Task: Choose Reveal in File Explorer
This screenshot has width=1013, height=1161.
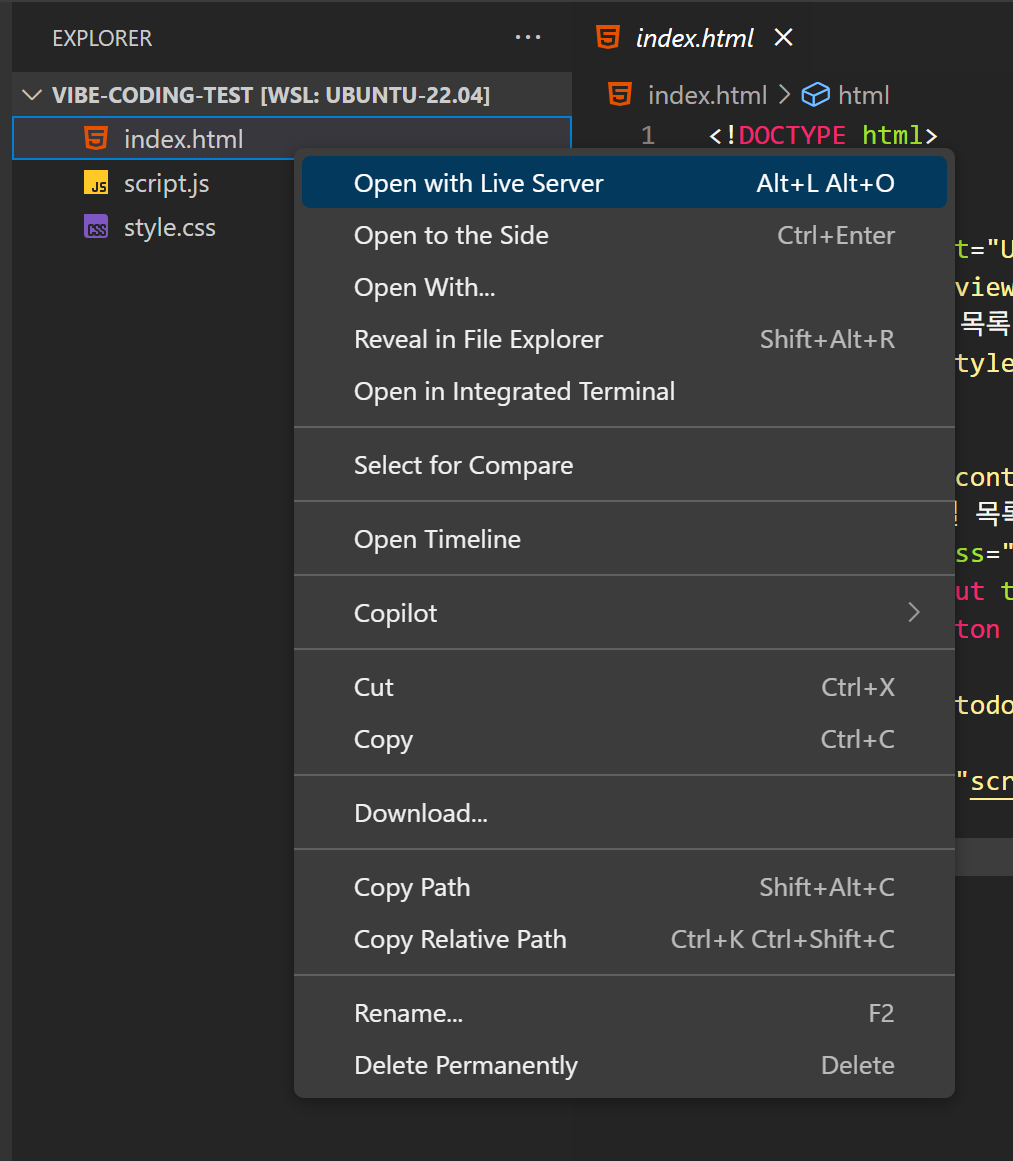Action: click(478, 339)
